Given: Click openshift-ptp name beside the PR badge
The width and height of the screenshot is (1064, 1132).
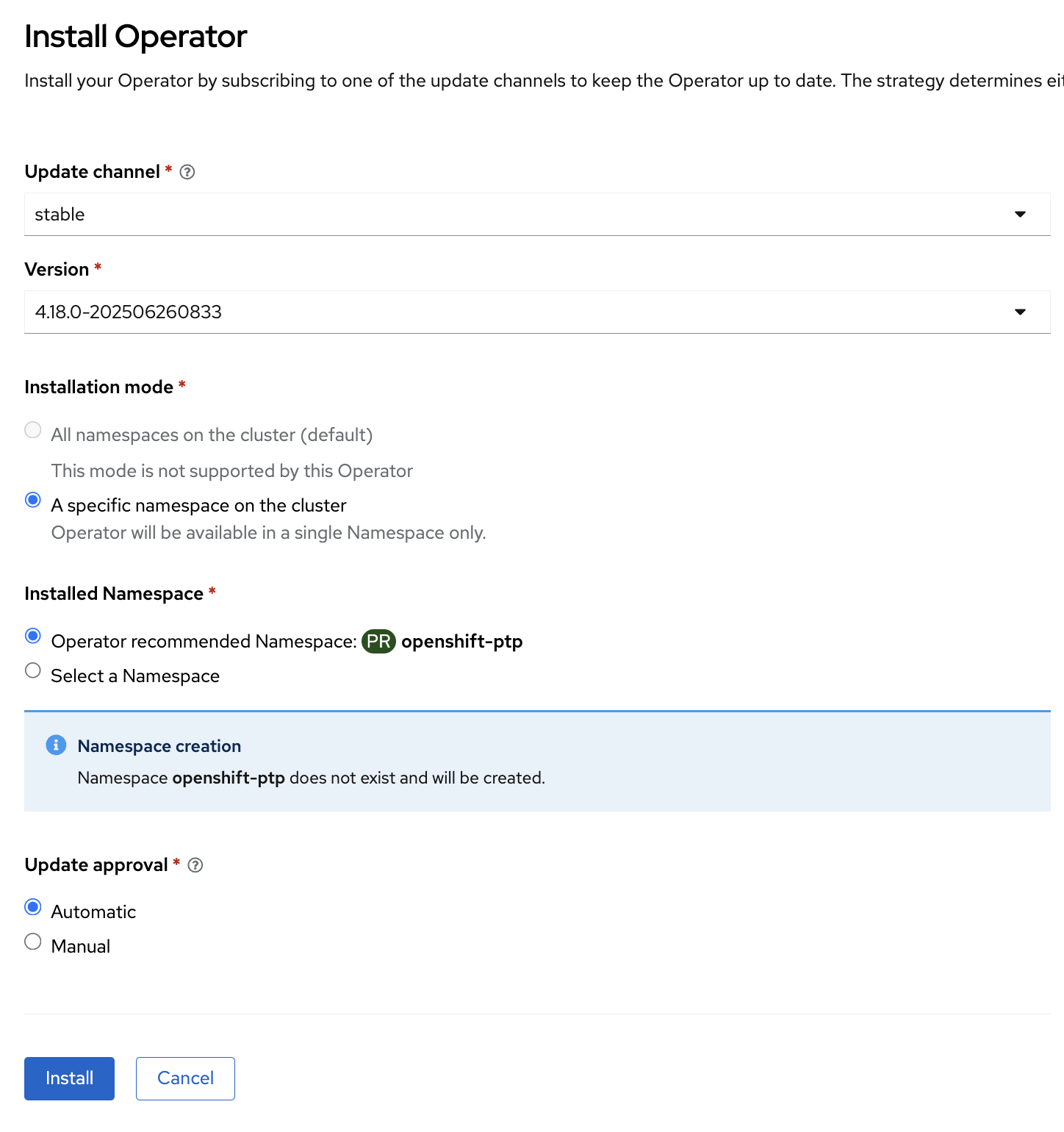Looking at the screenshot, I should [461, 642].
